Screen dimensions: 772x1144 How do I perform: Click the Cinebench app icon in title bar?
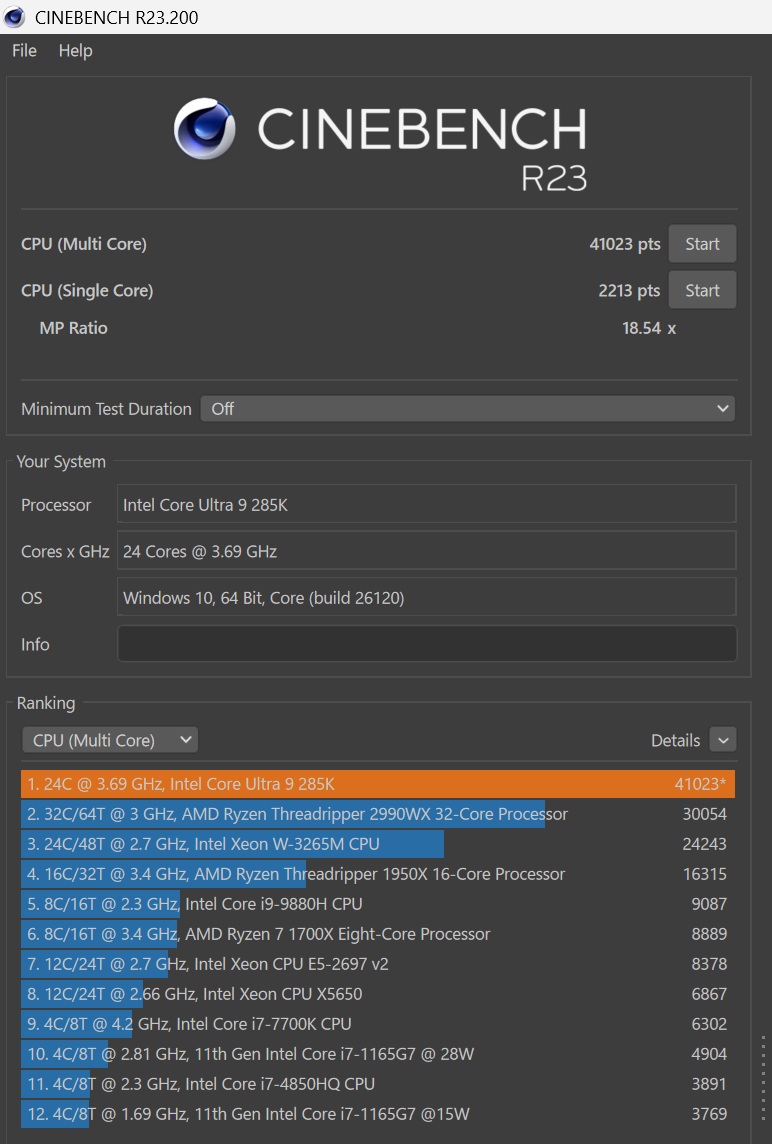(14, 17)
